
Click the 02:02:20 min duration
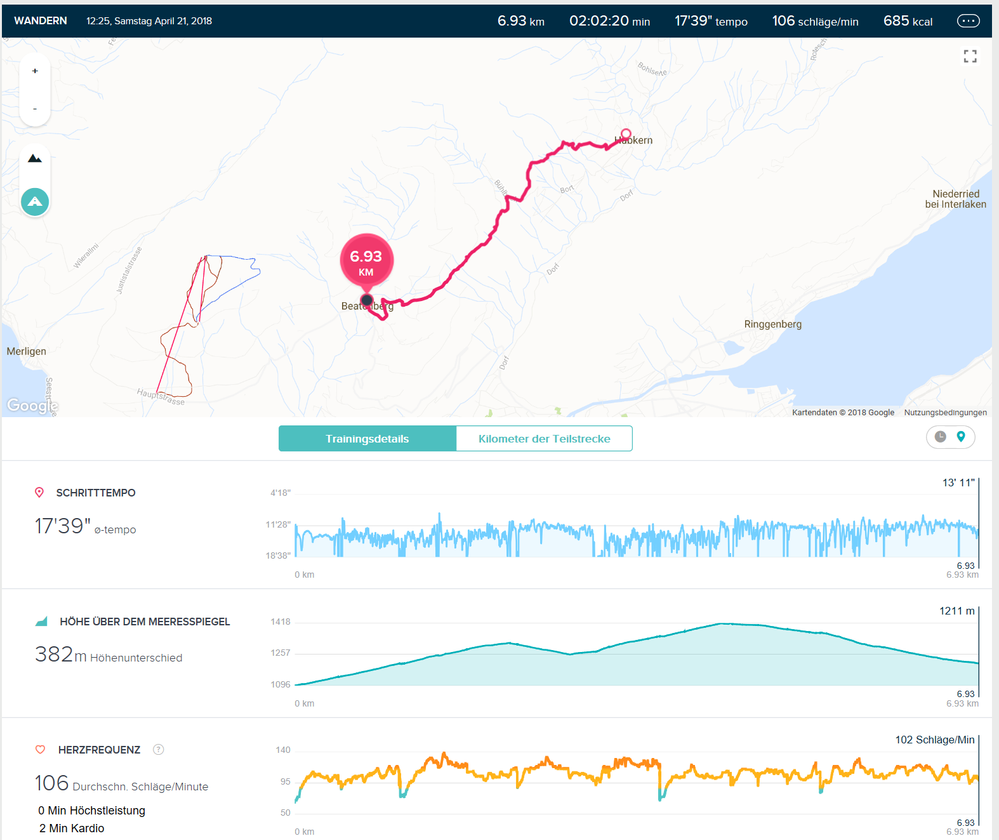pyautogui.click(x=610, y=21)
